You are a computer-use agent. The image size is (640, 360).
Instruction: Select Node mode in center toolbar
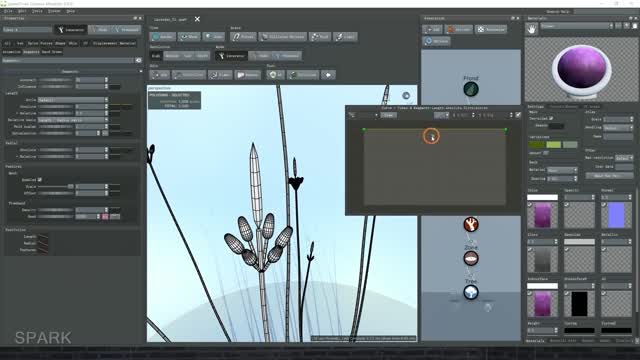(260, 56)
